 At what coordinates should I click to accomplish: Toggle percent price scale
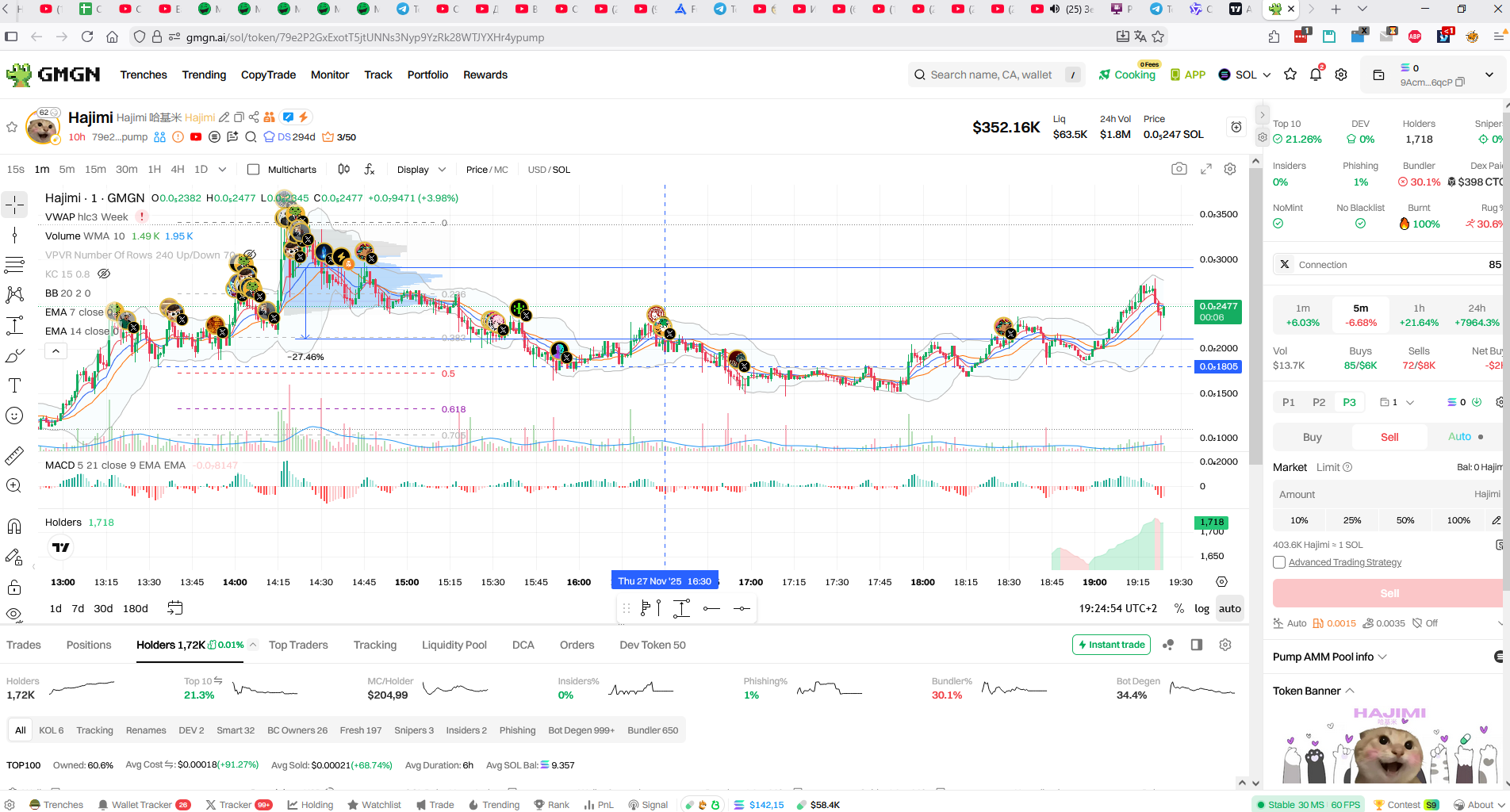pyautogui.click(x=1179, y=608)
